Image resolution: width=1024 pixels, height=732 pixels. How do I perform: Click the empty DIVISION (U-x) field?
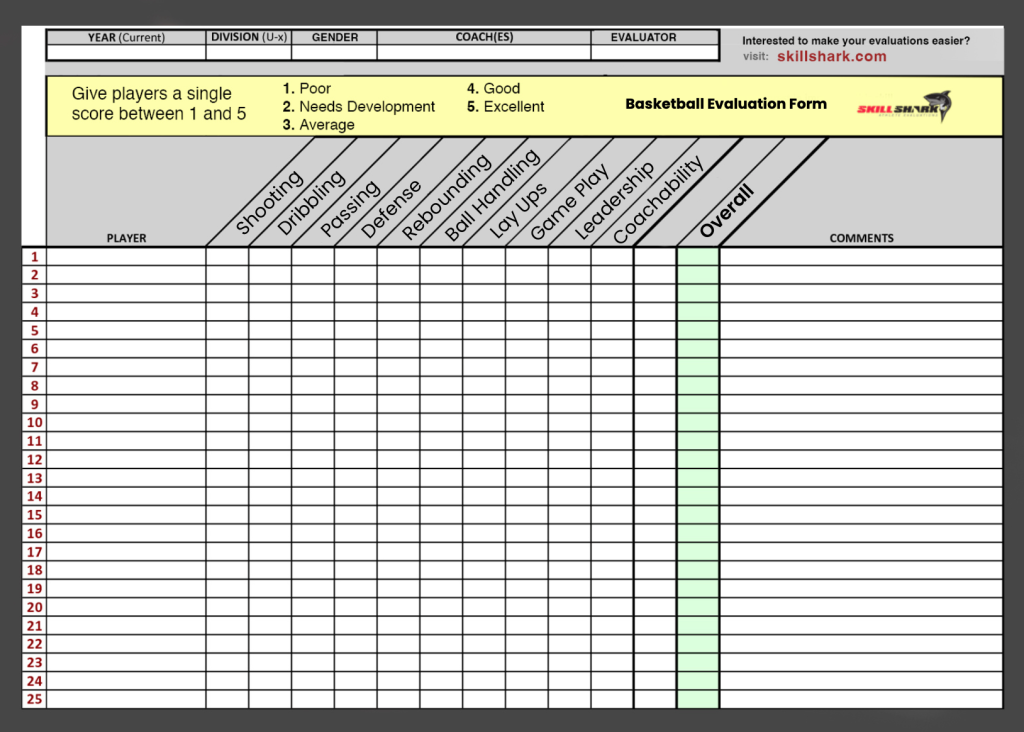pyautogui.click(x=249, y=52)
